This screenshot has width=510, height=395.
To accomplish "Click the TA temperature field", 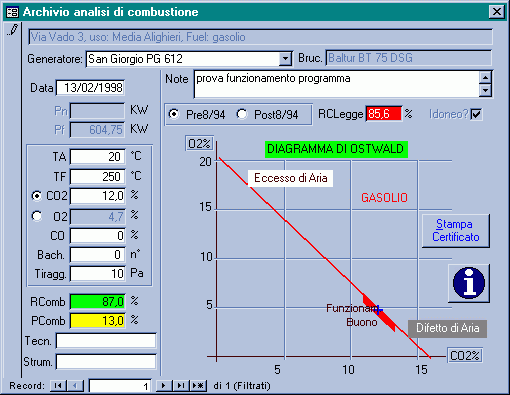I will (x=98, y=157).
